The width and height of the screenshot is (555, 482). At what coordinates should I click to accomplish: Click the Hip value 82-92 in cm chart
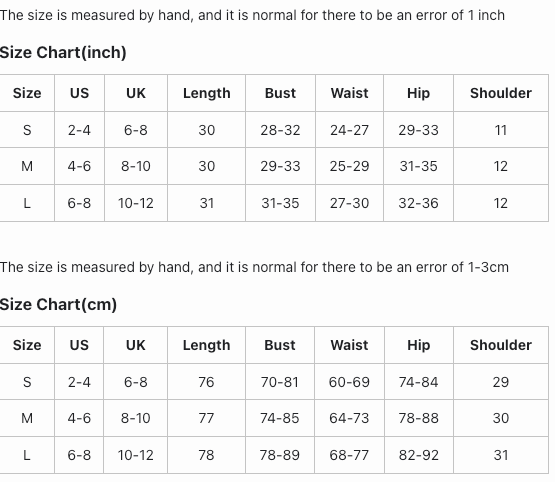pyautogui.click(x=419, y=455)
